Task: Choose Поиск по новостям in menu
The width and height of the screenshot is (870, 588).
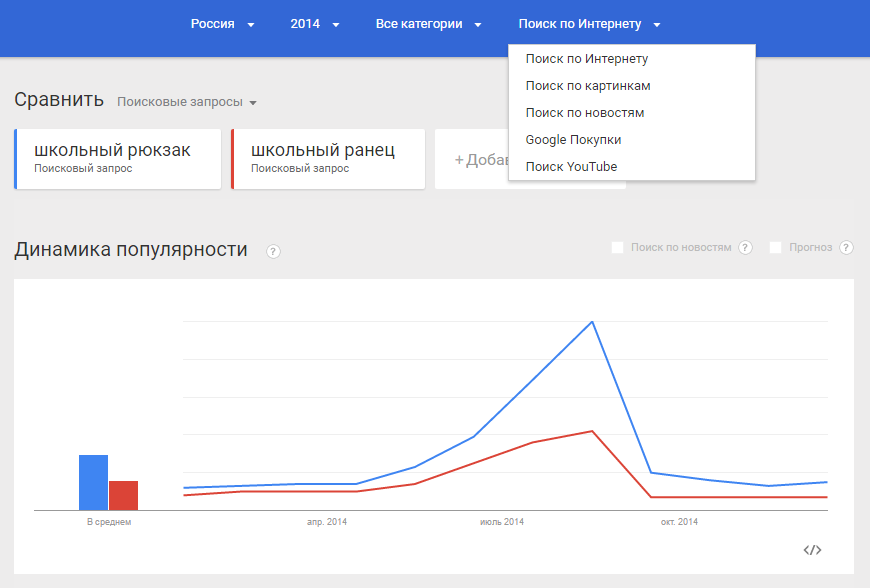Action: (x=585, y=113)
